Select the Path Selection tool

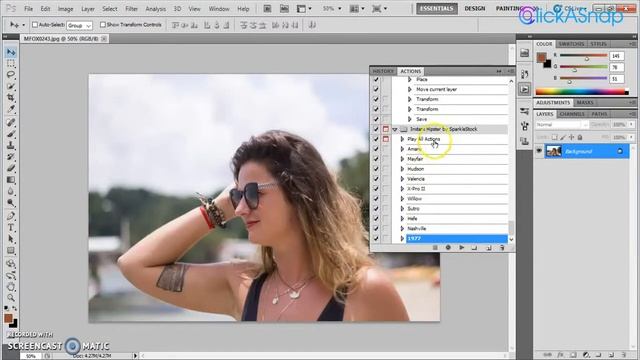[11, 239]
